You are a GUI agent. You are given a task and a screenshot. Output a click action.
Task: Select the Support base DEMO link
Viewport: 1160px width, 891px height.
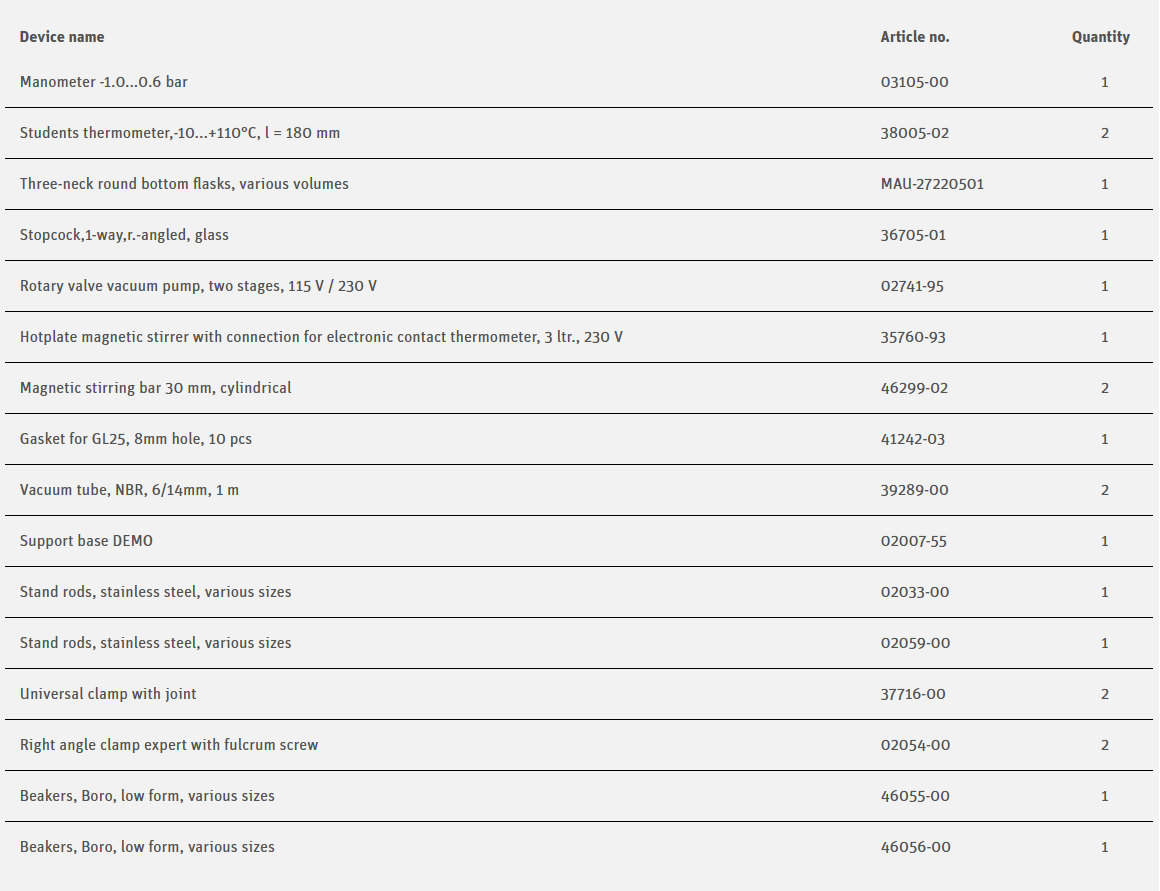[86, 541]
